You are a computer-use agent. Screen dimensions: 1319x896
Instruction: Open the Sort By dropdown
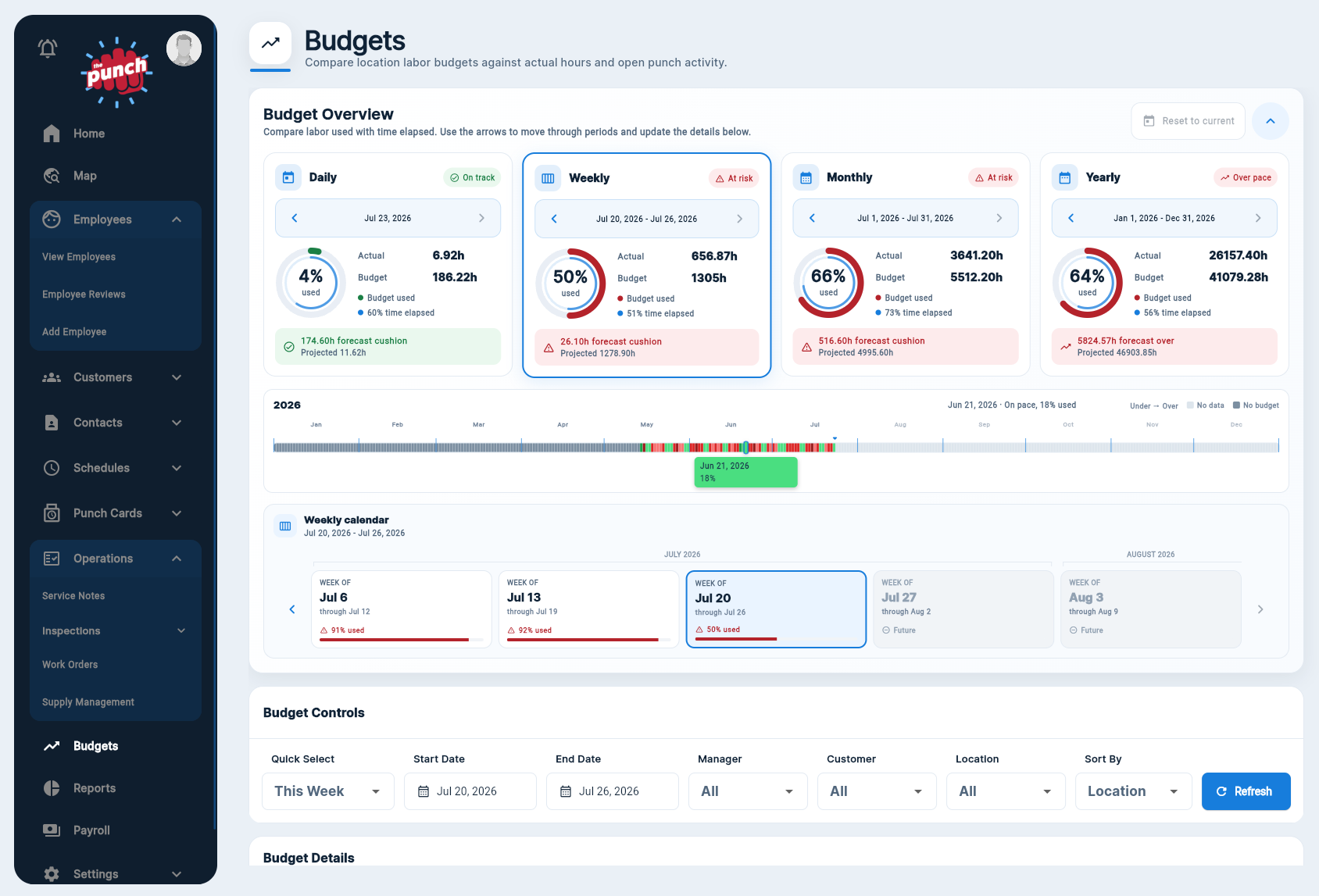(1134, 791)
